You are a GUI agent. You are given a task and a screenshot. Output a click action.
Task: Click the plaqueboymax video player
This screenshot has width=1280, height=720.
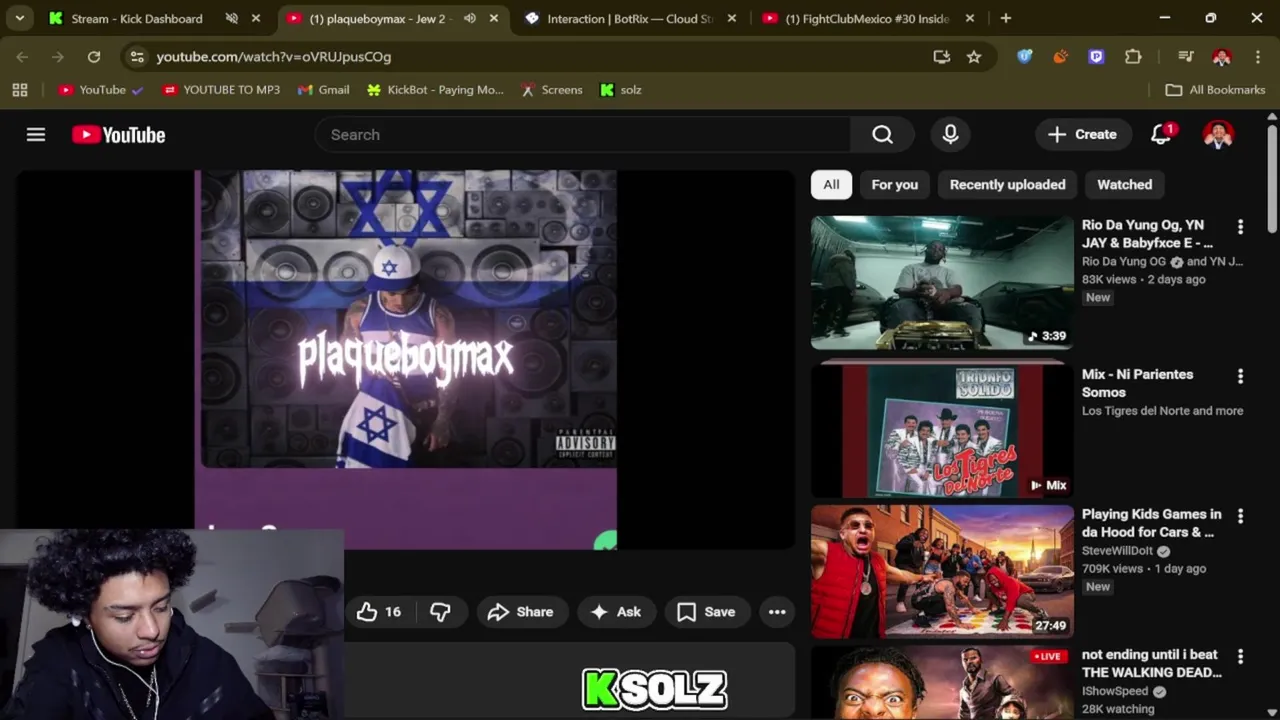[405, 360]
